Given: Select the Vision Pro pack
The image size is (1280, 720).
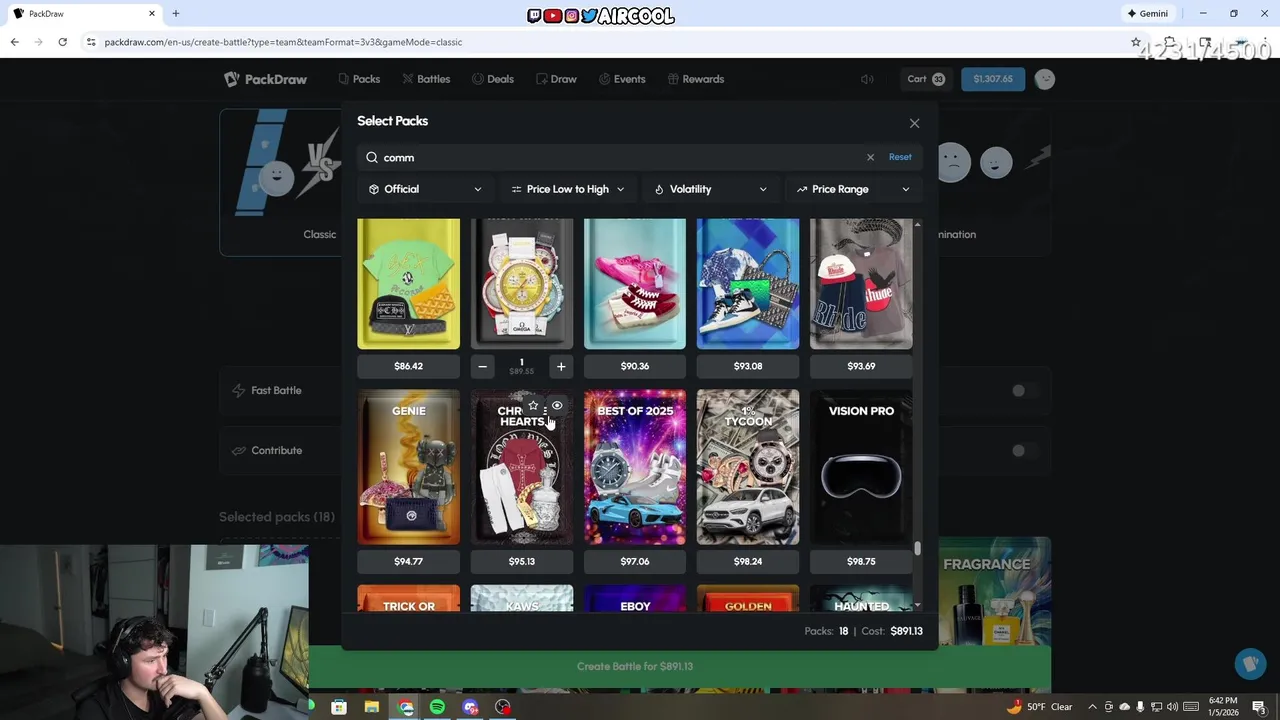Looking at the screenshot, I should click(860, 467).
